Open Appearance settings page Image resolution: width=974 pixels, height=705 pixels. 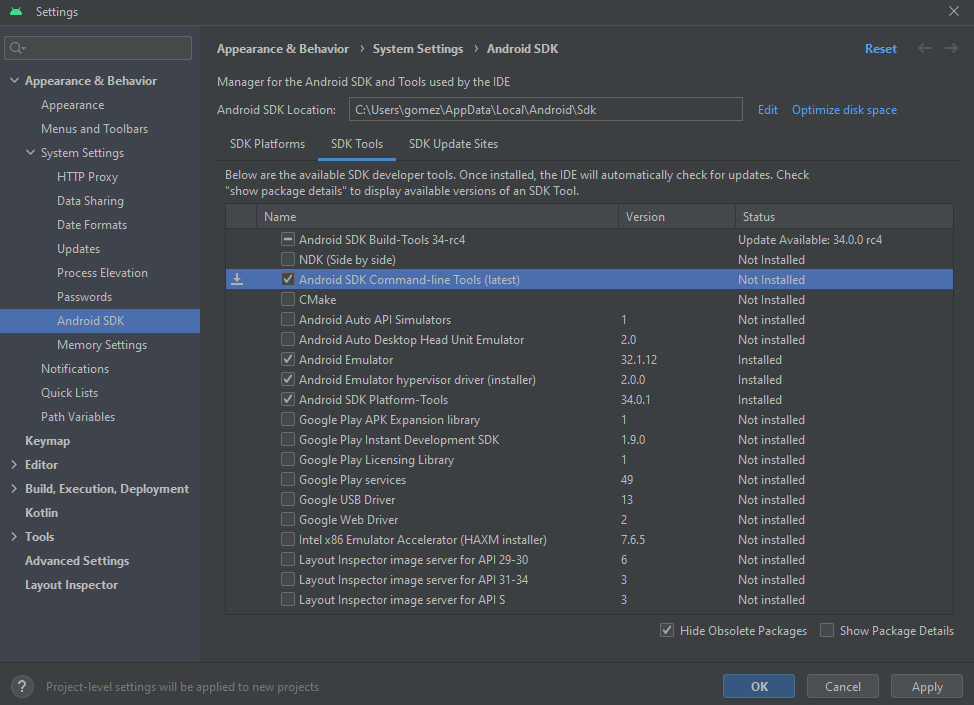(x=73, y=105)
